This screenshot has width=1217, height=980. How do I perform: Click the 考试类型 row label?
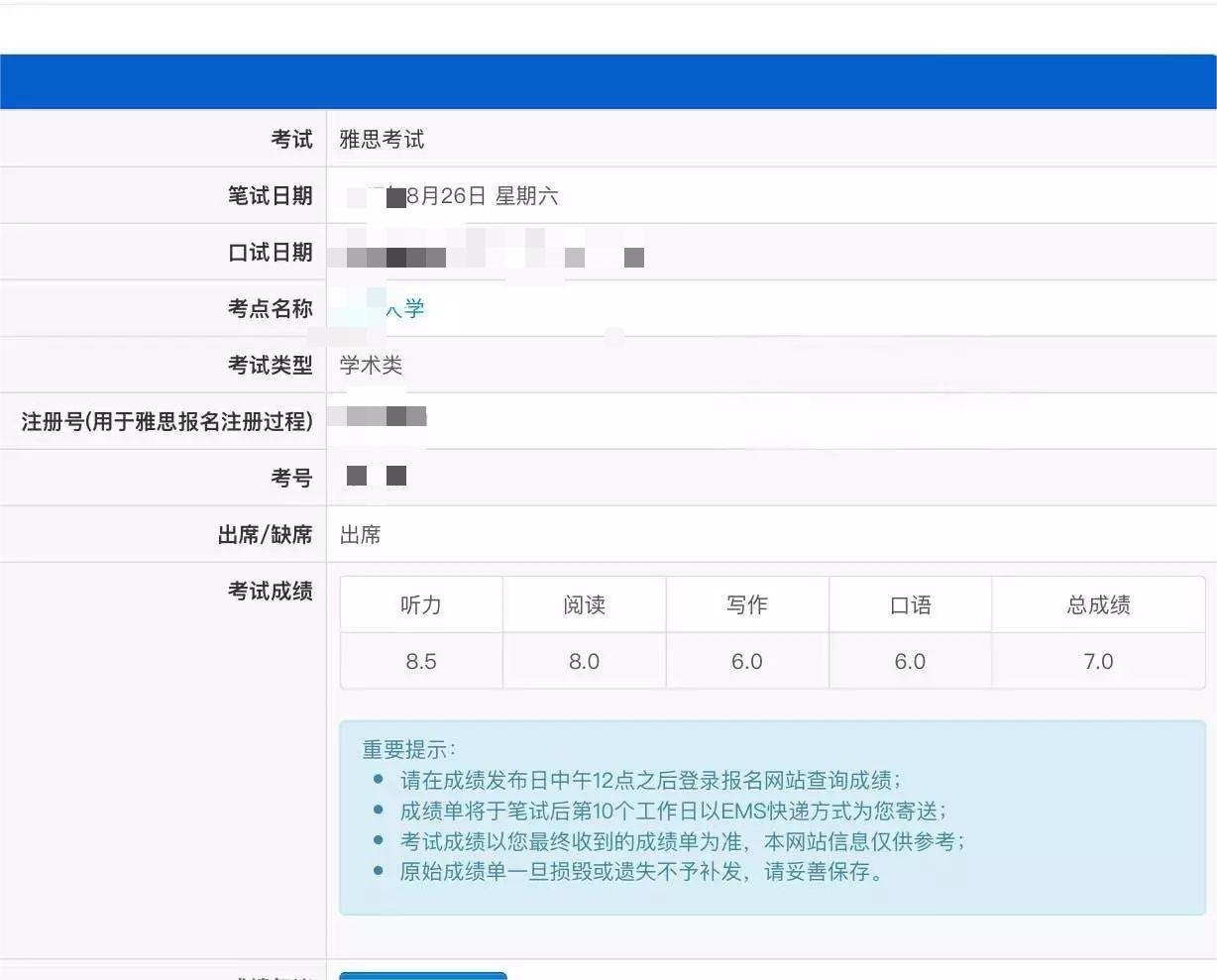(271, 366)
